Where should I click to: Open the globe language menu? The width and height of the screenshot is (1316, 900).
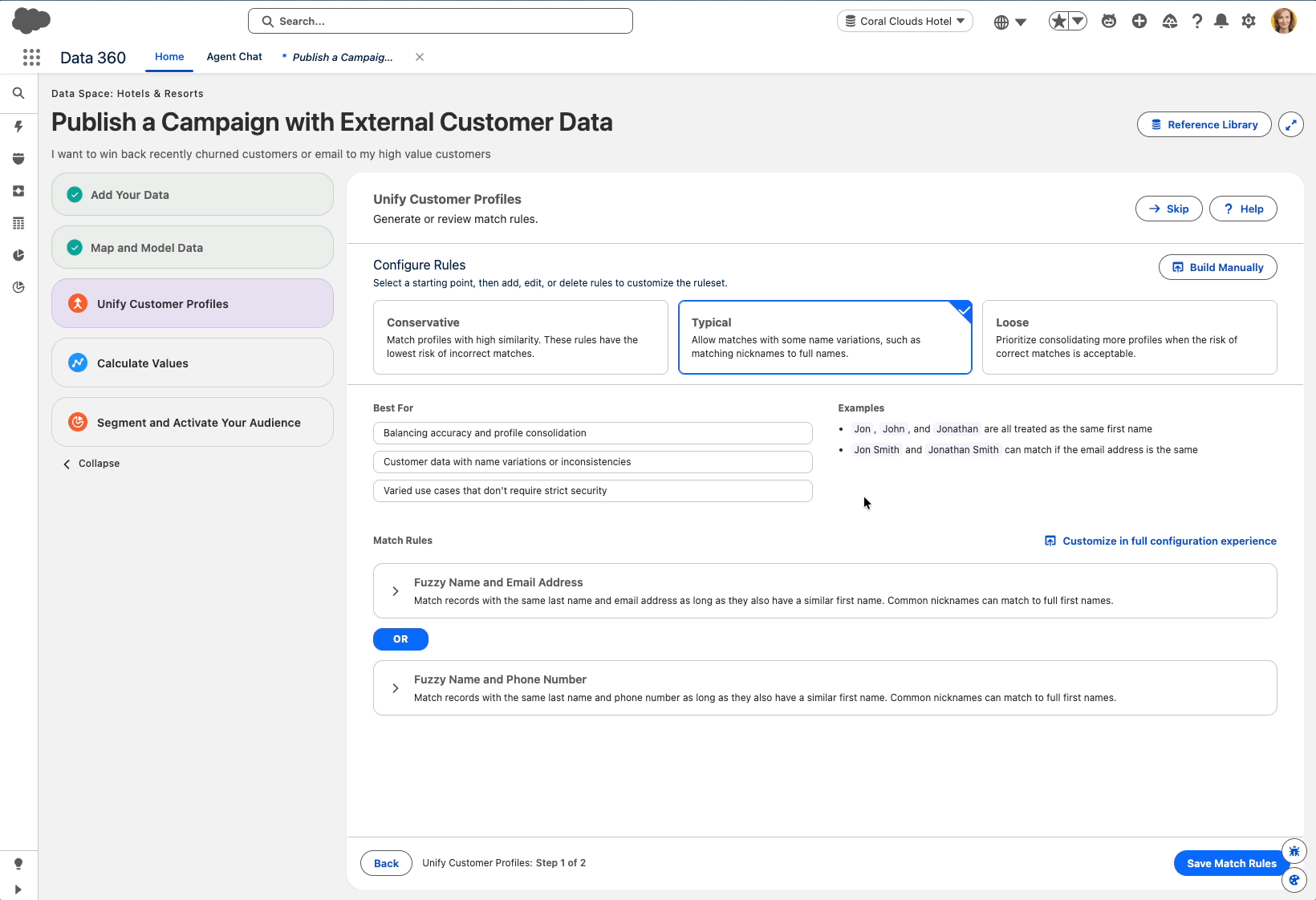(1010, 22)
